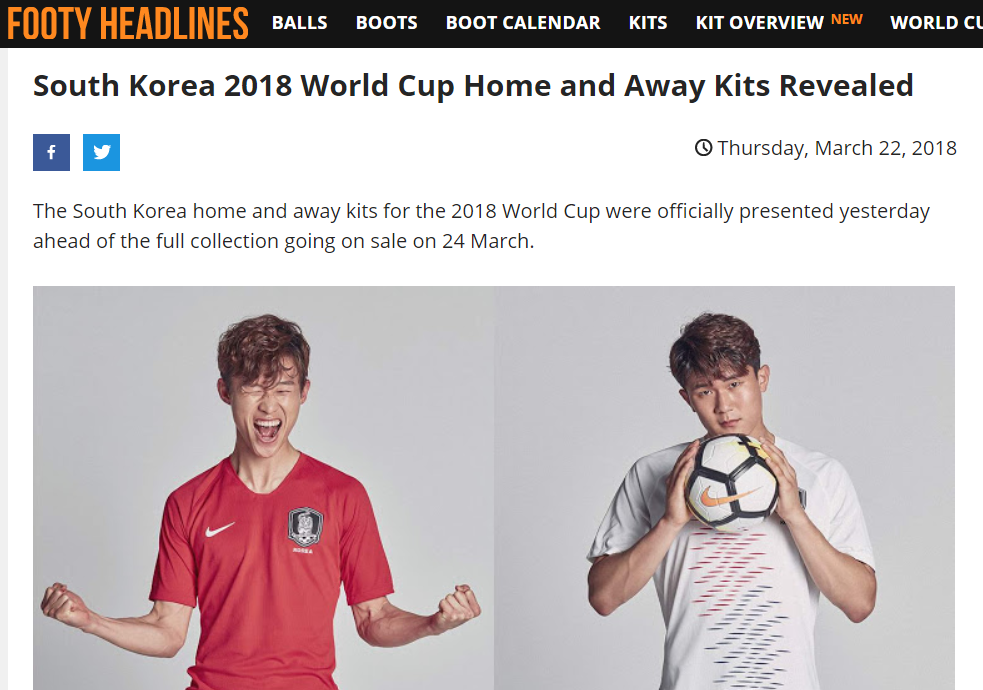Click the Korea crest on red shirt
This screenshot has width=983, height=690.
(305, 527)
